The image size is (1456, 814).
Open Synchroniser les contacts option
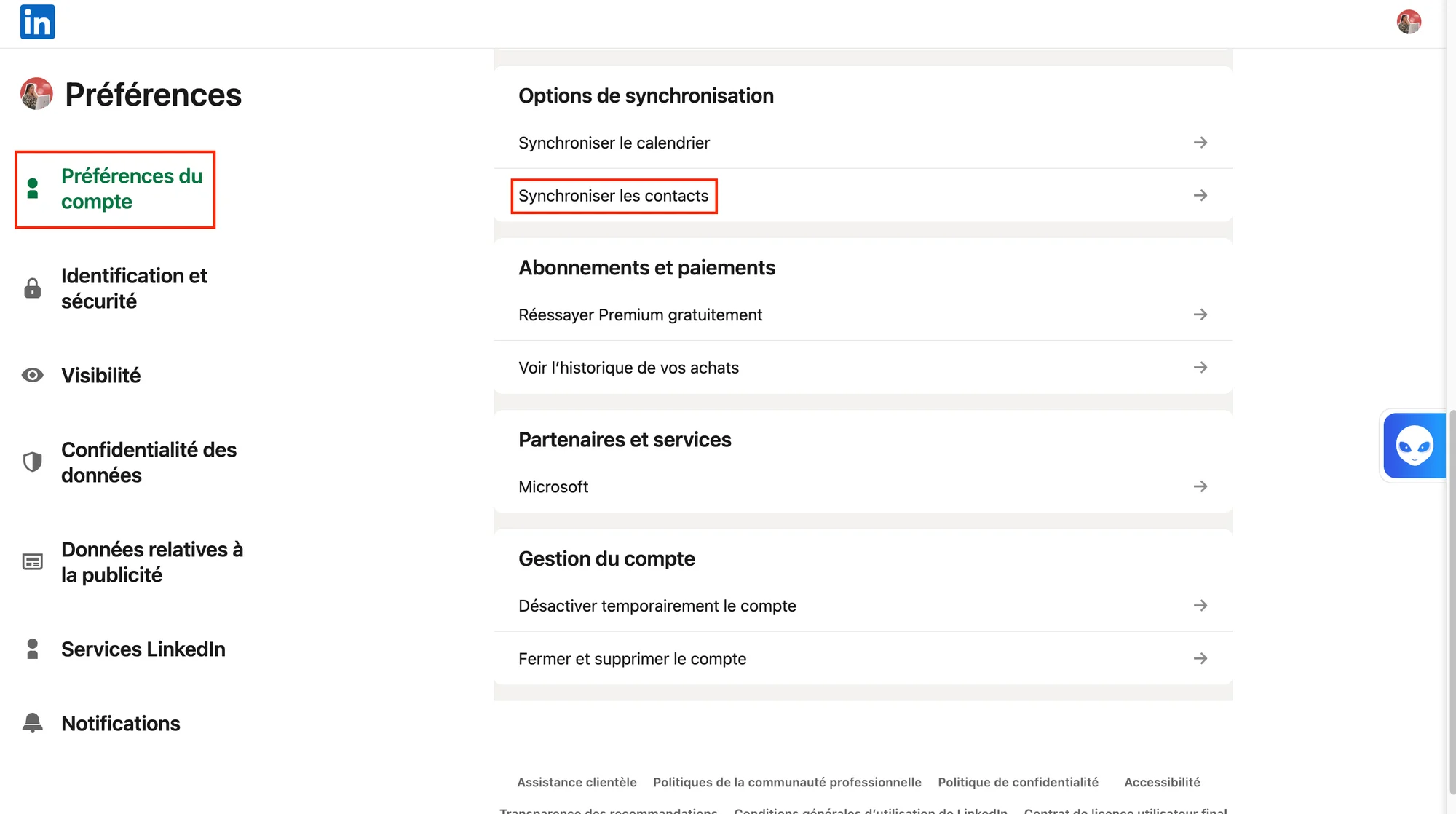click(x=863, y=196)
